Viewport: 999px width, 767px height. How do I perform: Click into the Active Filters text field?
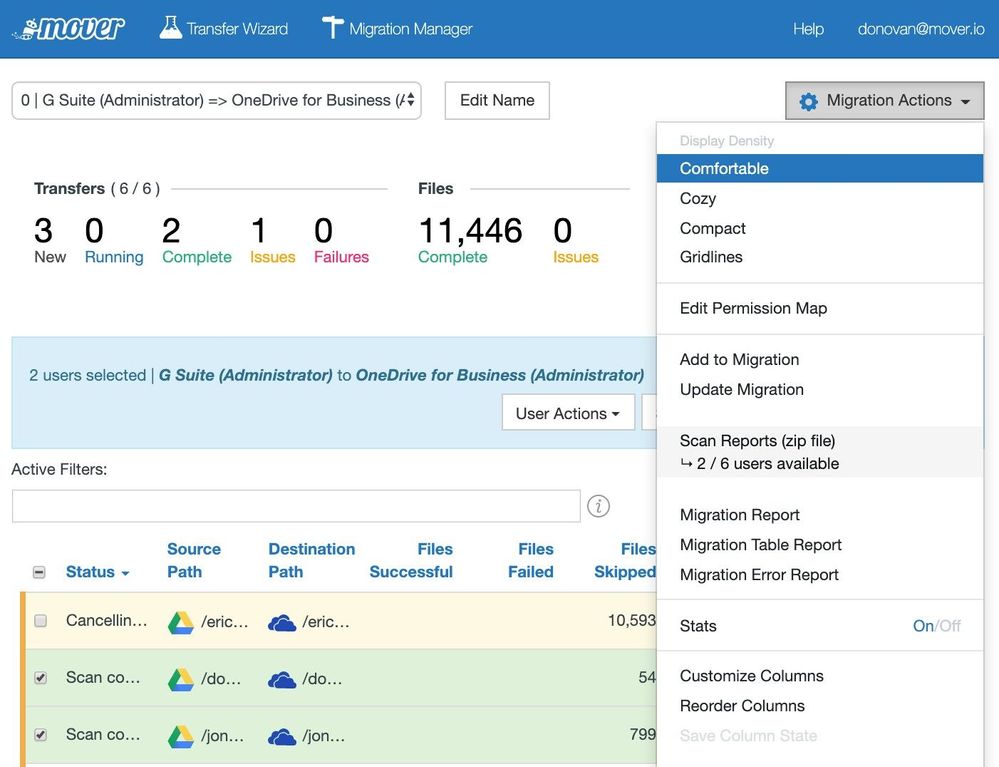[295, 506]
